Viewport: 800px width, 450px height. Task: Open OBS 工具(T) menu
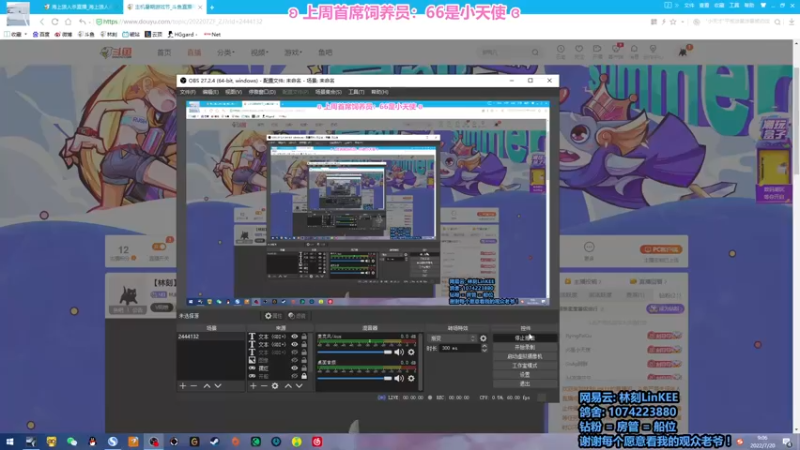pyautogui.click(x=356, y=92)
